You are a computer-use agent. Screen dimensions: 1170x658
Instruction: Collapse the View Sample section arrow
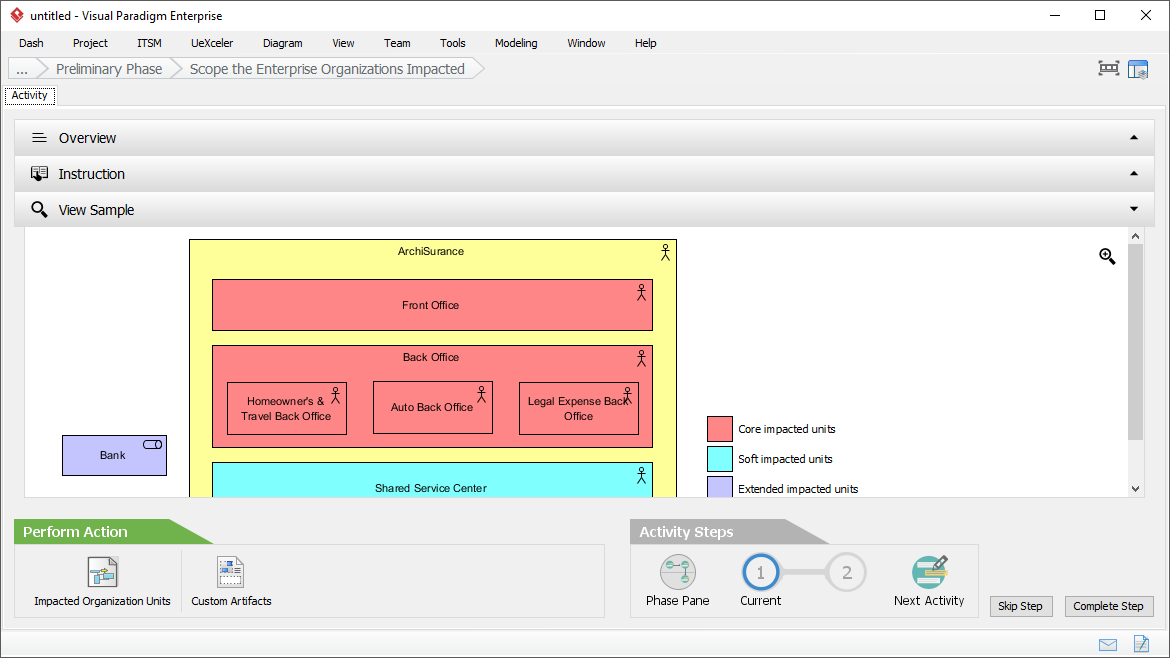(1133, 210)
